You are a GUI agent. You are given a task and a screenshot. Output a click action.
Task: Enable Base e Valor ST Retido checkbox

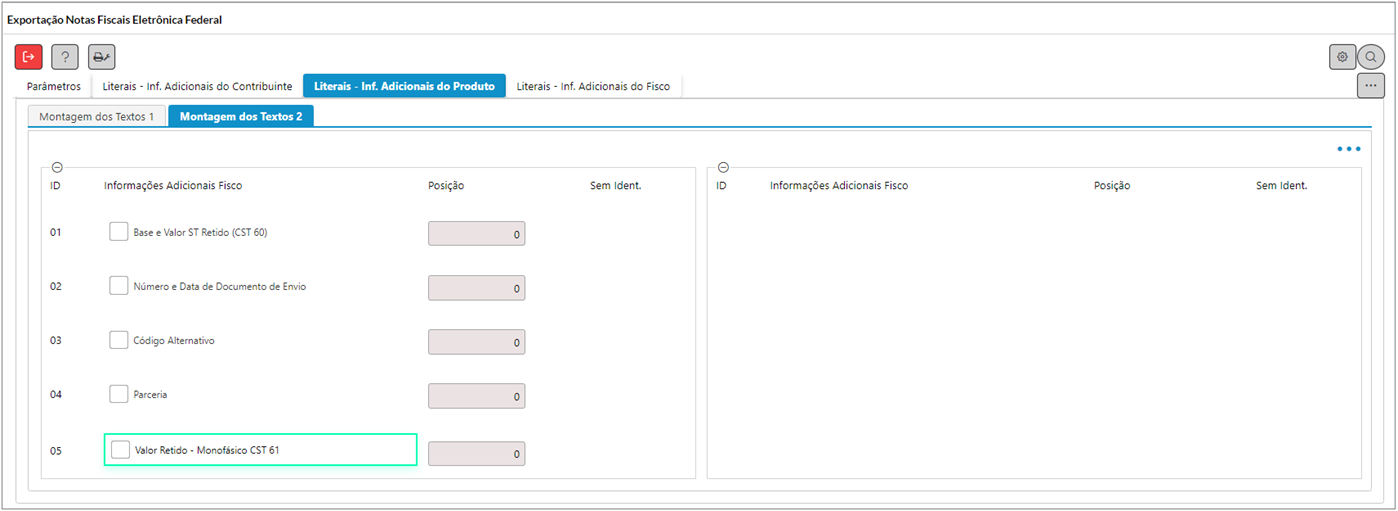coord(119,232)
